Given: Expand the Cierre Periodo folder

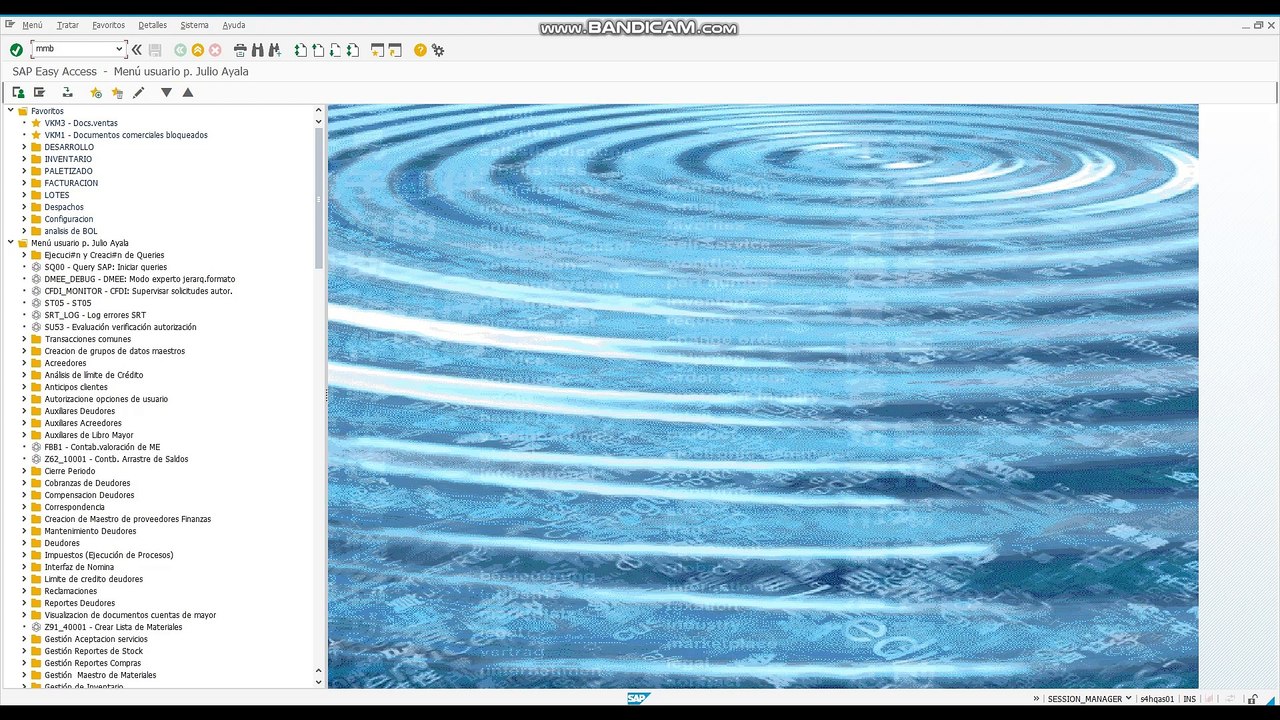Looking at the screenshot, I should [24, 471].
